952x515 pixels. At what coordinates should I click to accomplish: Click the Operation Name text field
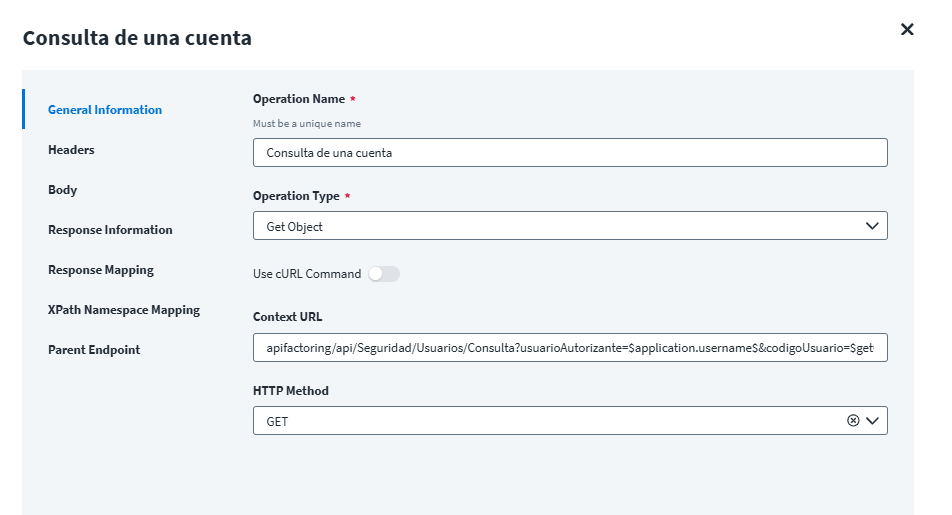click(x=570, y=153)
